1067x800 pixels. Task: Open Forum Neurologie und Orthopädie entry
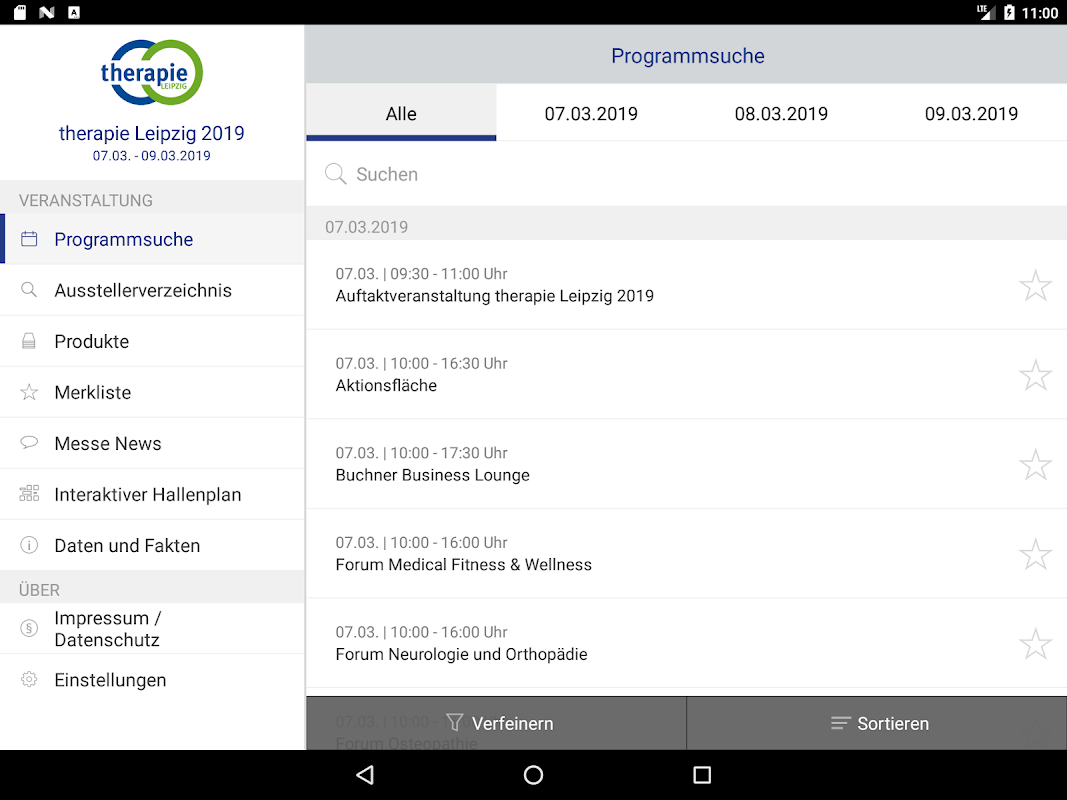tap(687, 644)
